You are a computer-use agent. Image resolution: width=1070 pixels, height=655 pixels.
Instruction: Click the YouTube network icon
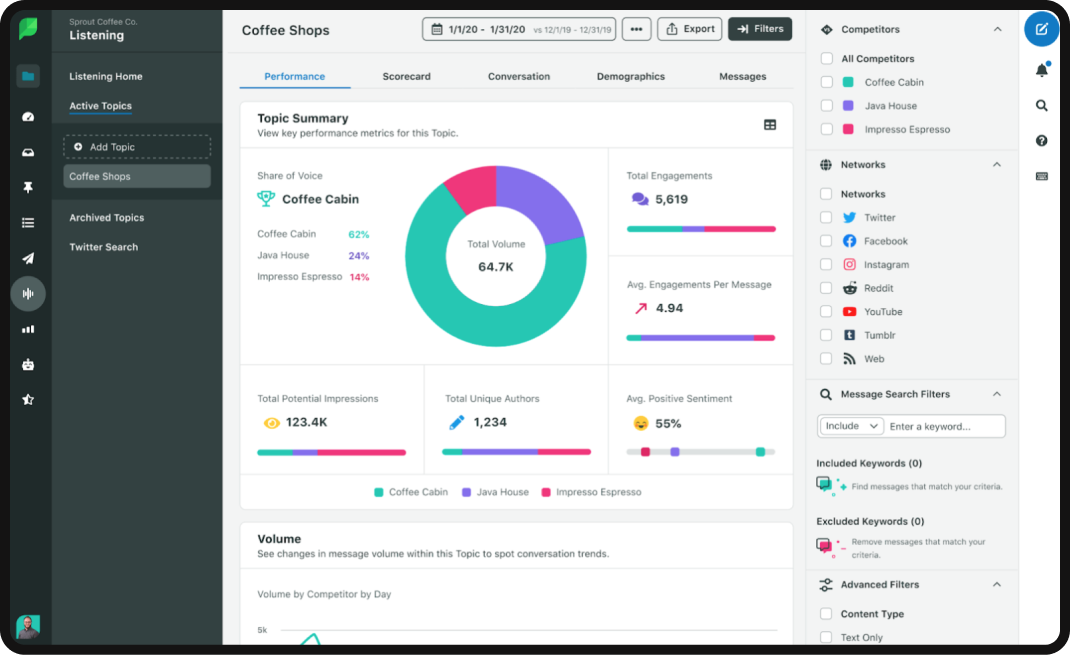tap(849, 312)
